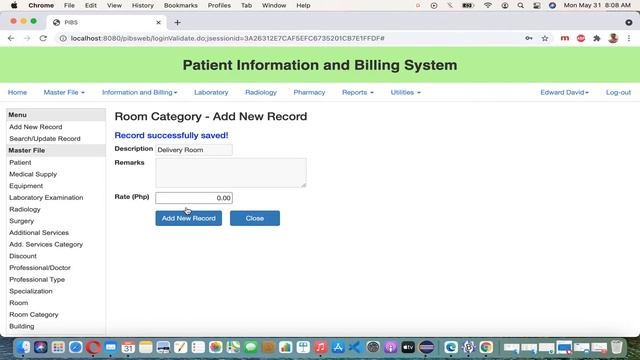Go to Home in the navbar
The height and width of the screenshot is (360, 640).
(17, 92)
